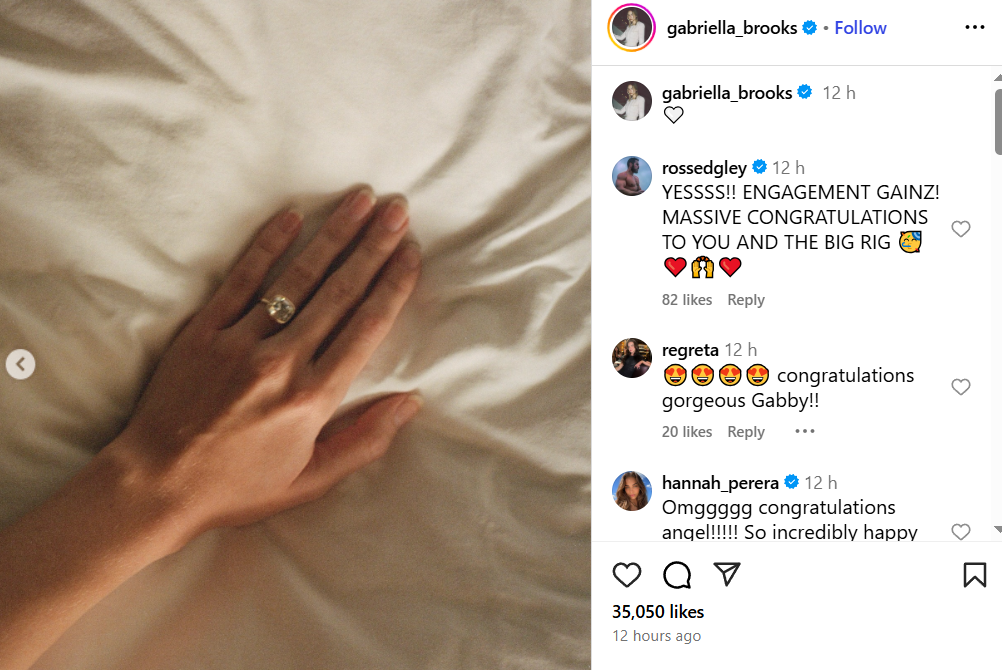This screenshot has height=670, width=1002.
Task: Open rossedgley's profile picture
Action: coord(631,176)
